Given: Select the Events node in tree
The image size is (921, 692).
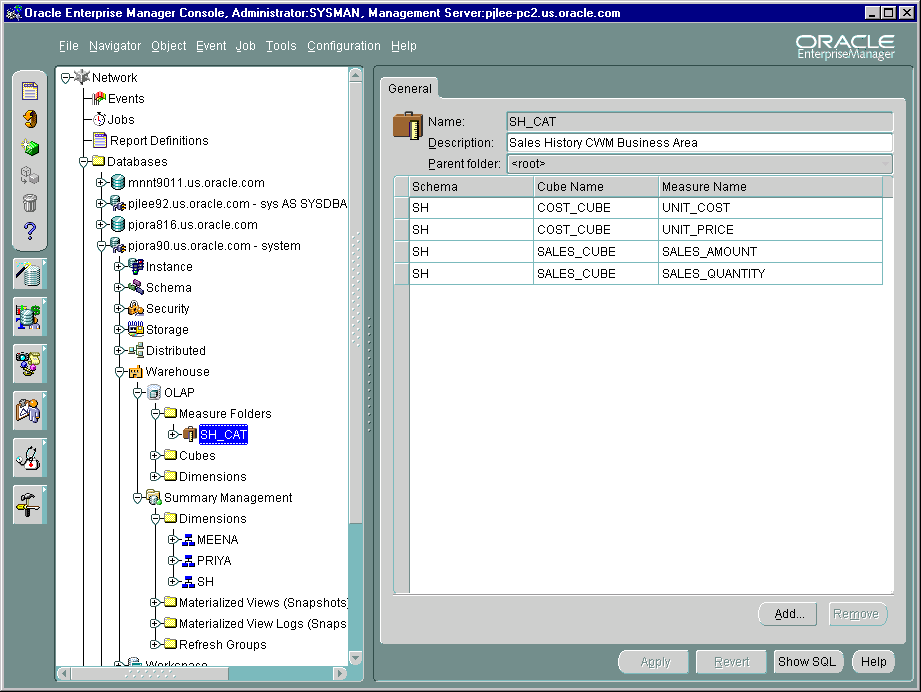Looking at the screenshot, I should pos(126,99).
